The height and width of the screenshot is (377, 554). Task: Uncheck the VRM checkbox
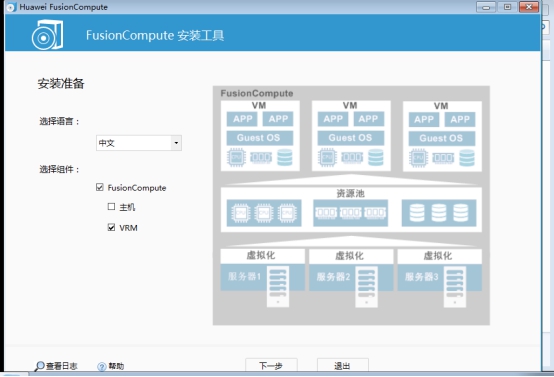(111, 228)
